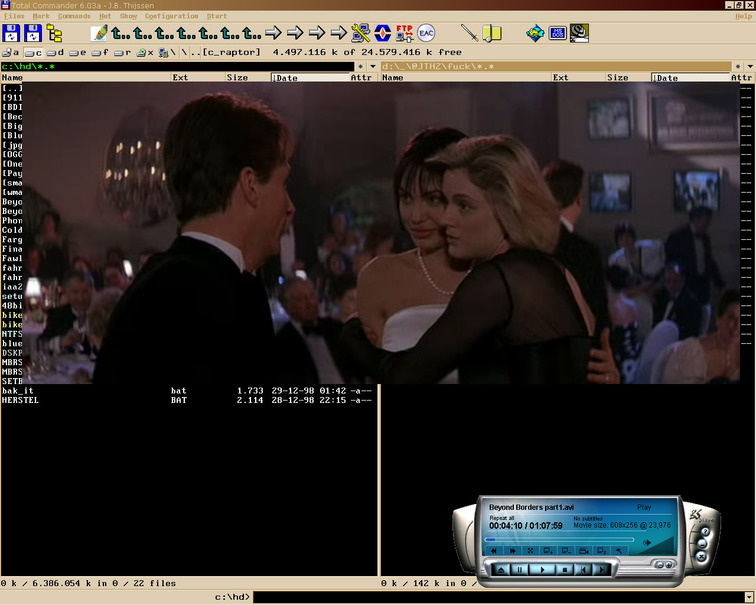Open the Commands menu
This screenshot has height=605, width=756.
coord(74,16)
